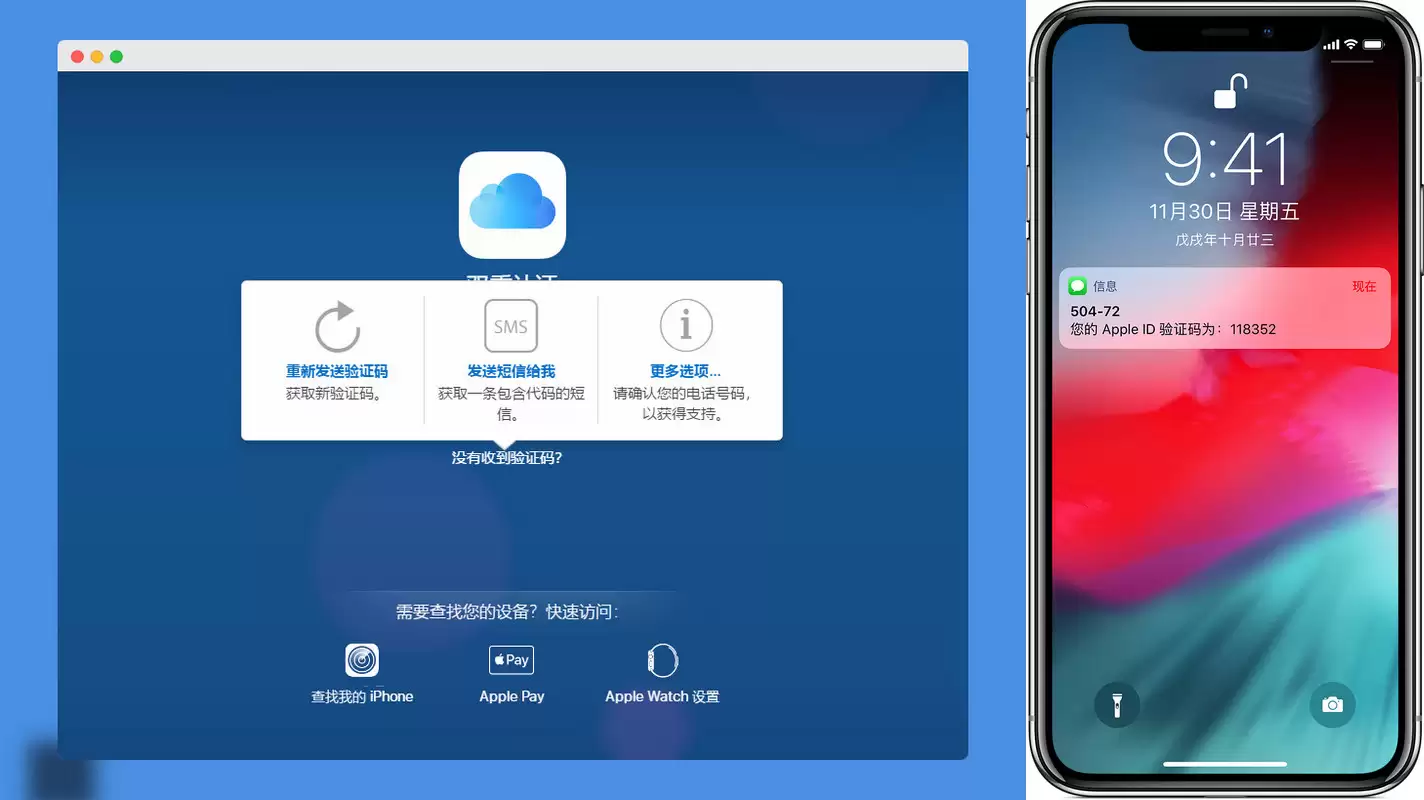Viewport: 1424px width, 800px height.
Task: Click the 需要查找您的设备?快速访问 text
Action: [507, 612]
